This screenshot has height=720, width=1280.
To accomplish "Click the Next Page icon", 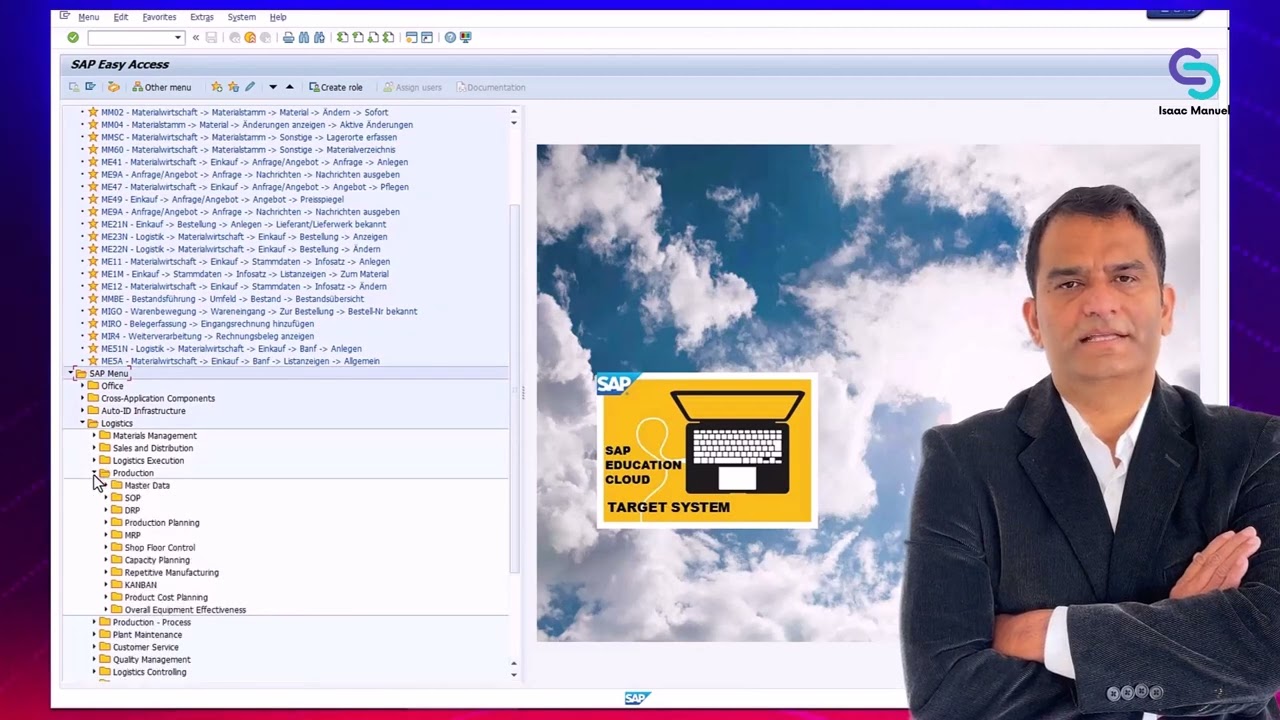I will point(373,38).
